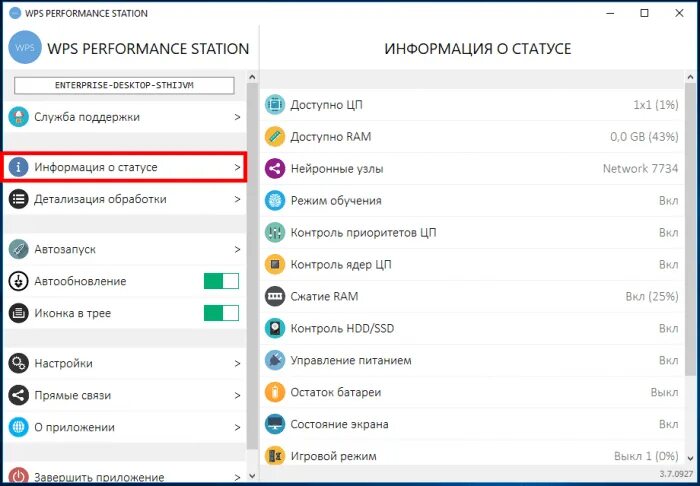Image resolution: width=700 pixels, height=486 pixels.
Task: Click the 1x1 (1%) CPU value
Action: (x=656, y=105)
